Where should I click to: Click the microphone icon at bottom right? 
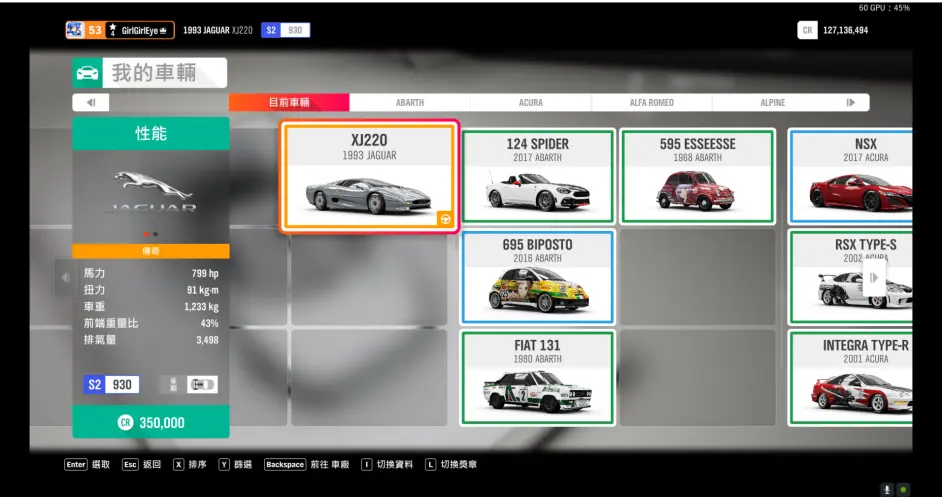pos(887,490)
